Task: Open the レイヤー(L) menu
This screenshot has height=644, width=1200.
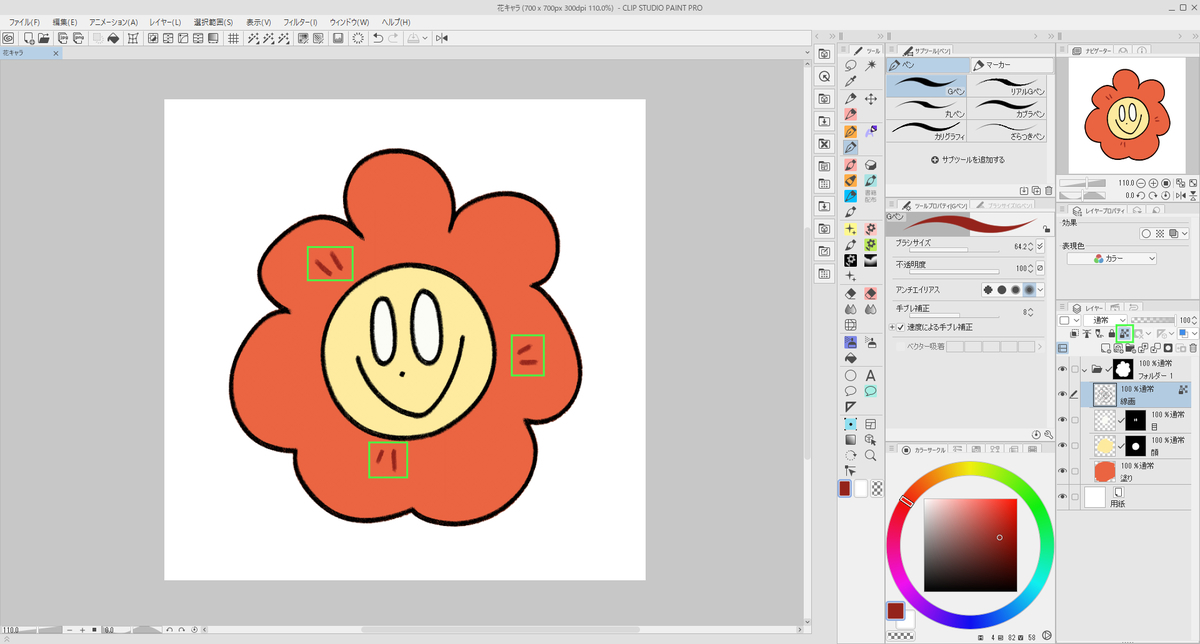Action: tap(163, 22)
